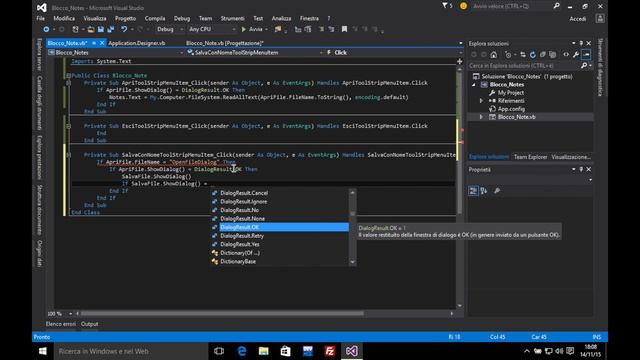Close the Blocco_Note.vb tab
Viewport: 640px width, 360px height.
102,43
